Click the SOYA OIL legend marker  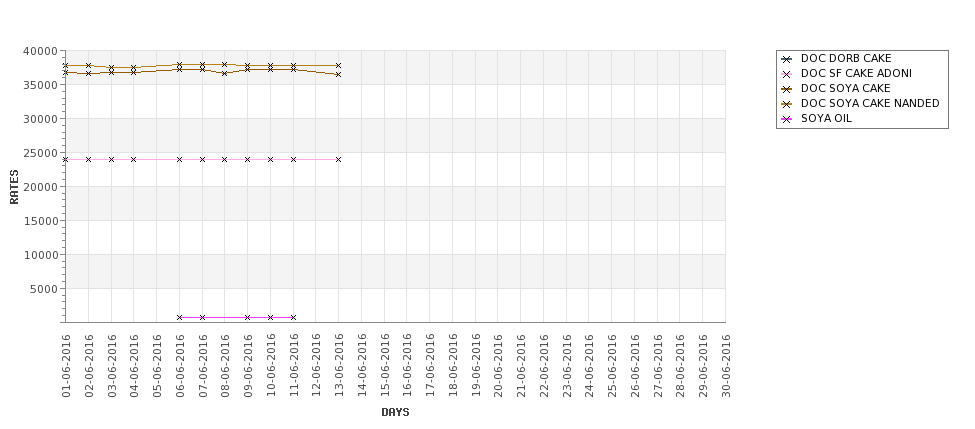[787, 119]
